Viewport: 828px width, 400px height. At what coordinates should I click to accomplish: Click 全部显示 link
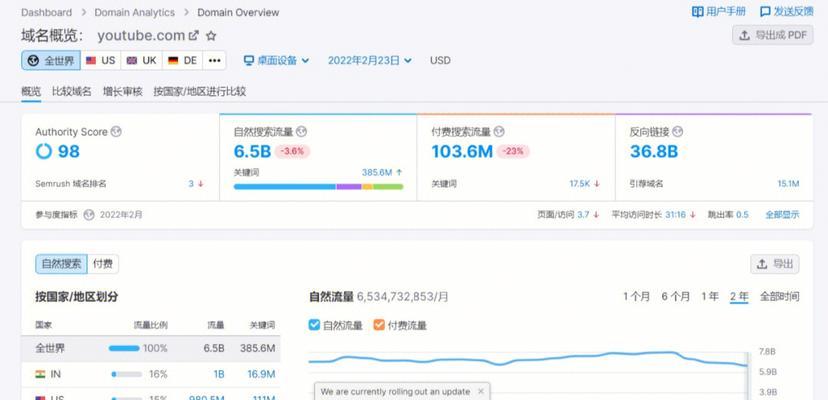pyautogui.click(x=783, y=215)
